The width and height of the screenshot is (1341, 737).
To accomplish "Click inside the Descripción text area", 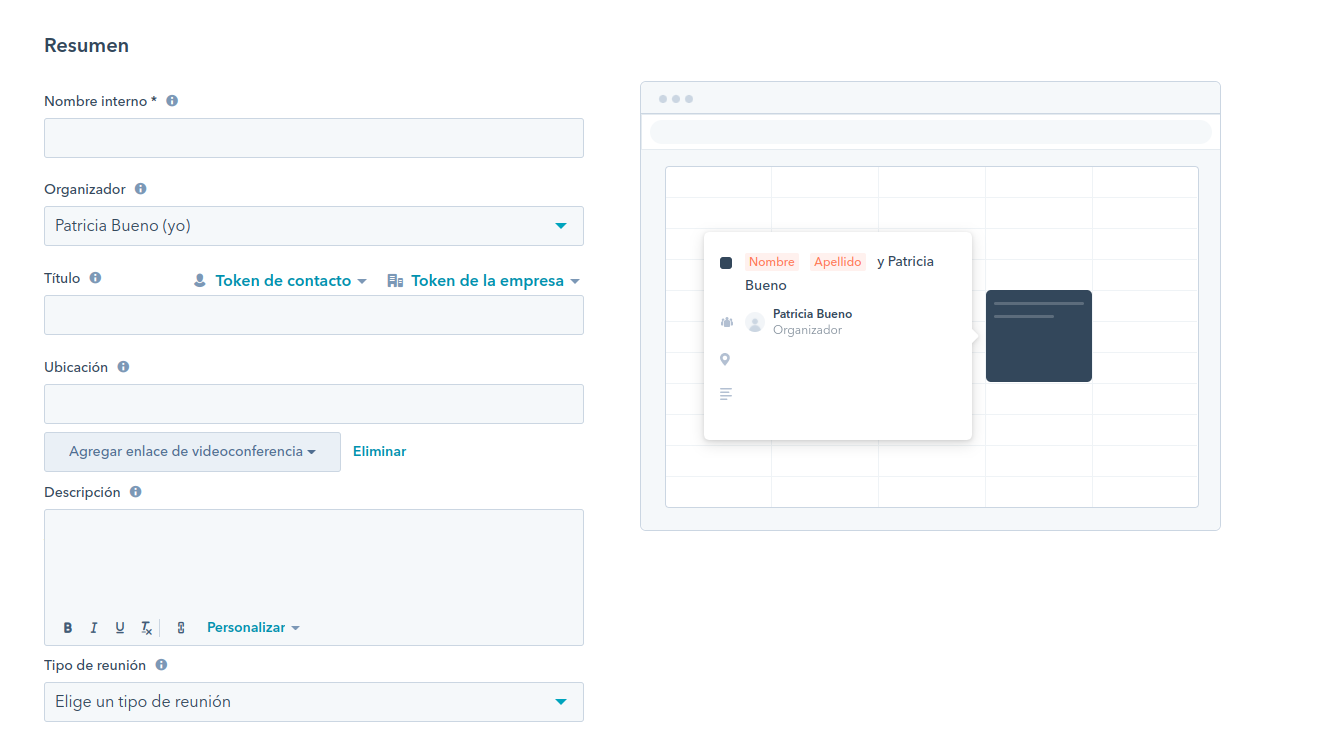I will pyautogui.click(x=314, y=560).
